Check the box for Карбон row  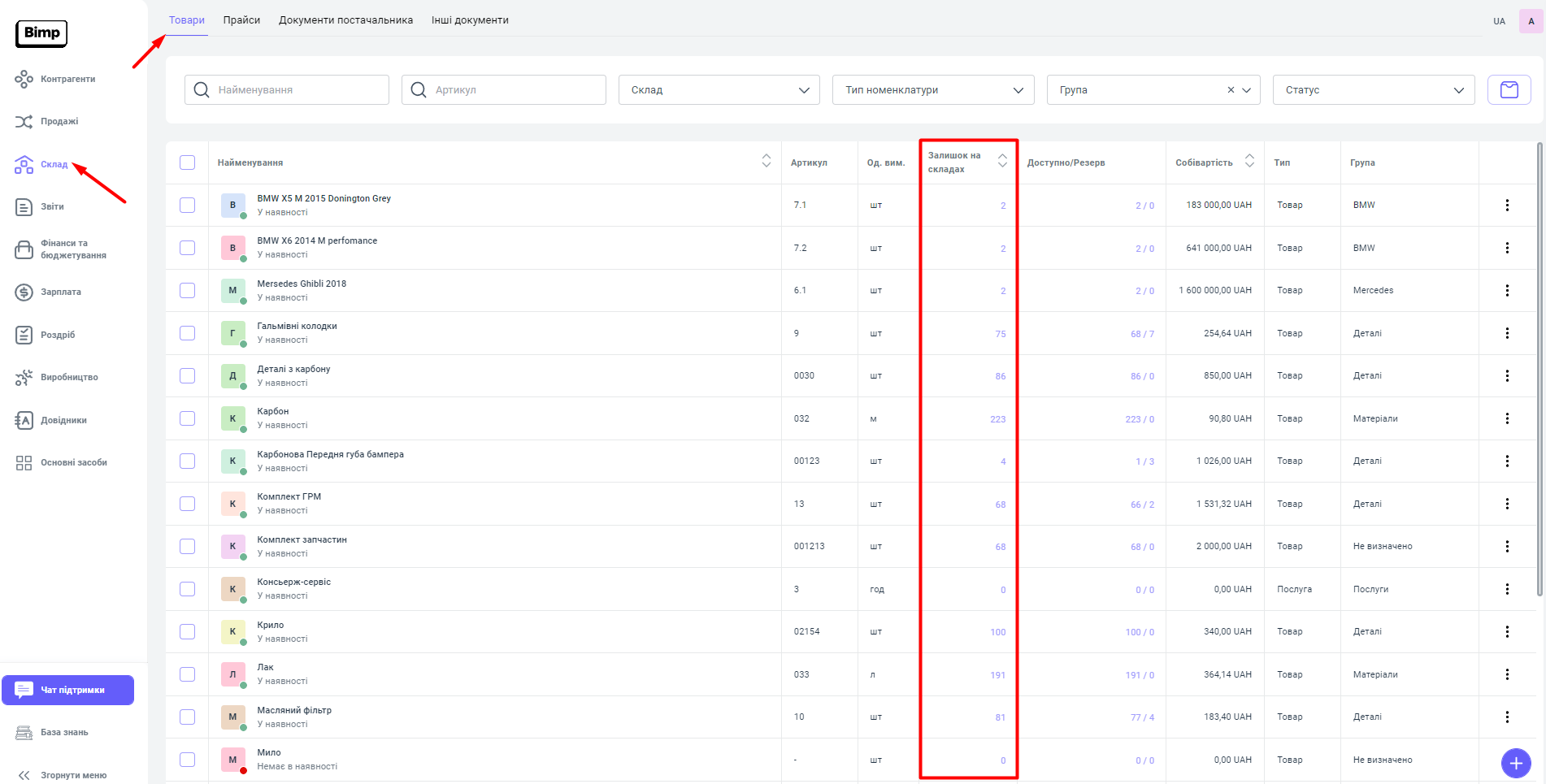(188, 418)
